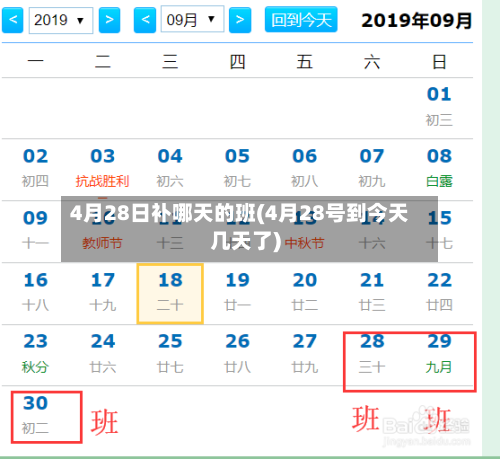Select date 23 秋分
This screenshot has height=459, width=500.
(35, 355)
